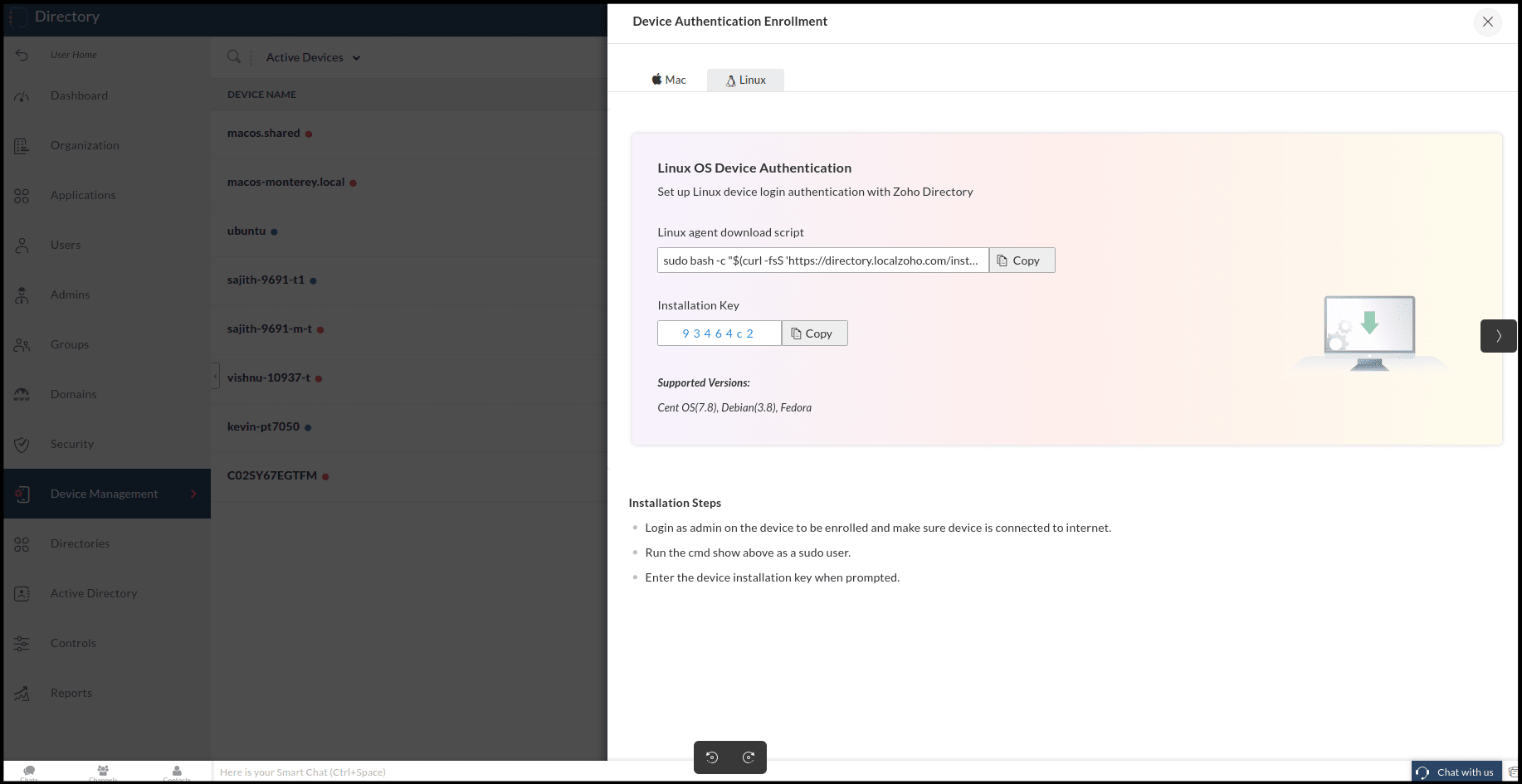Open Dashboard in the sidebar
This screenshot has height=784, width=1522.
point(79,96)
